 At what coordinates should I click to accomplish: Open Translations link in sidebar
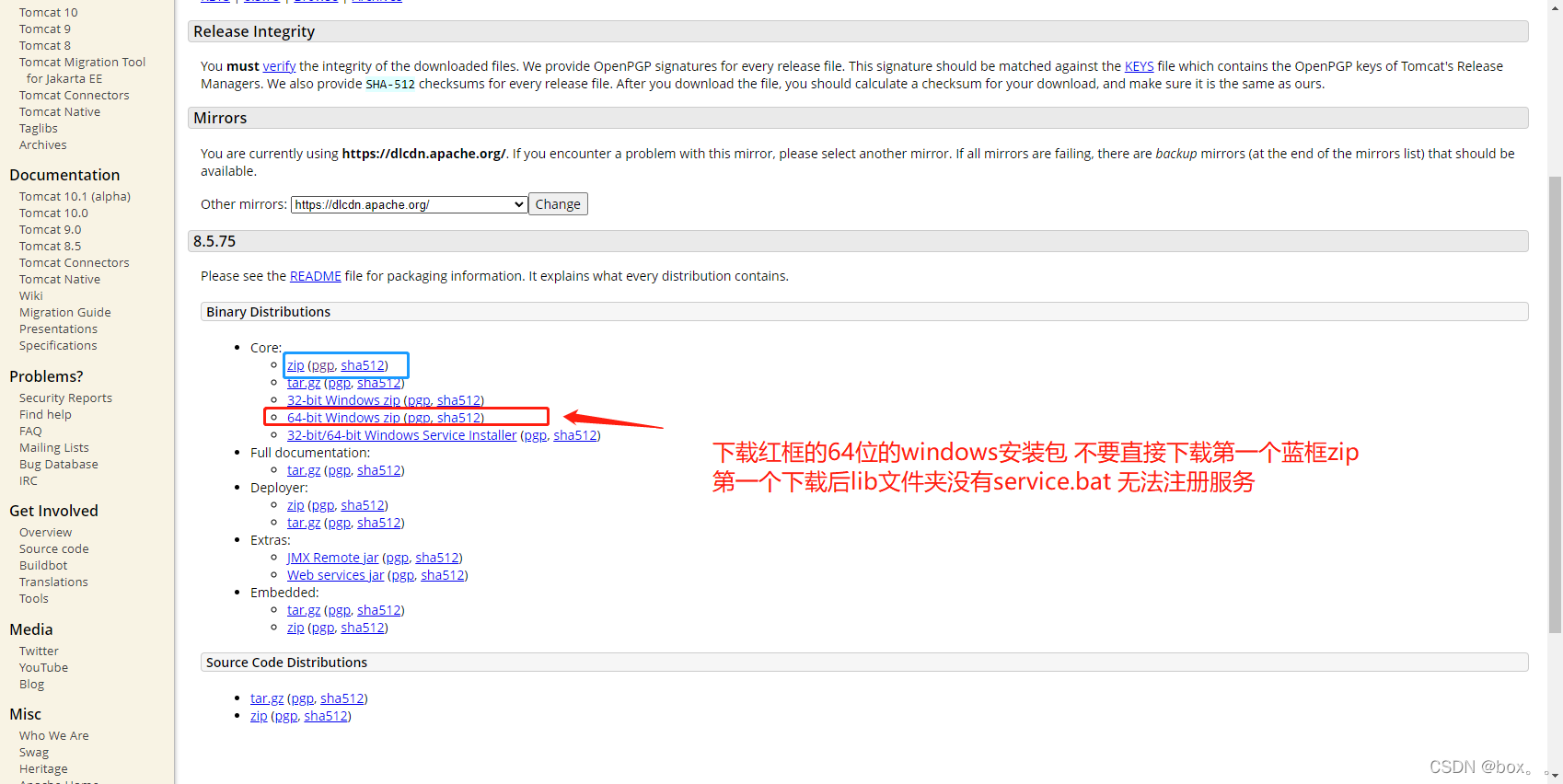tap(53, 582)
